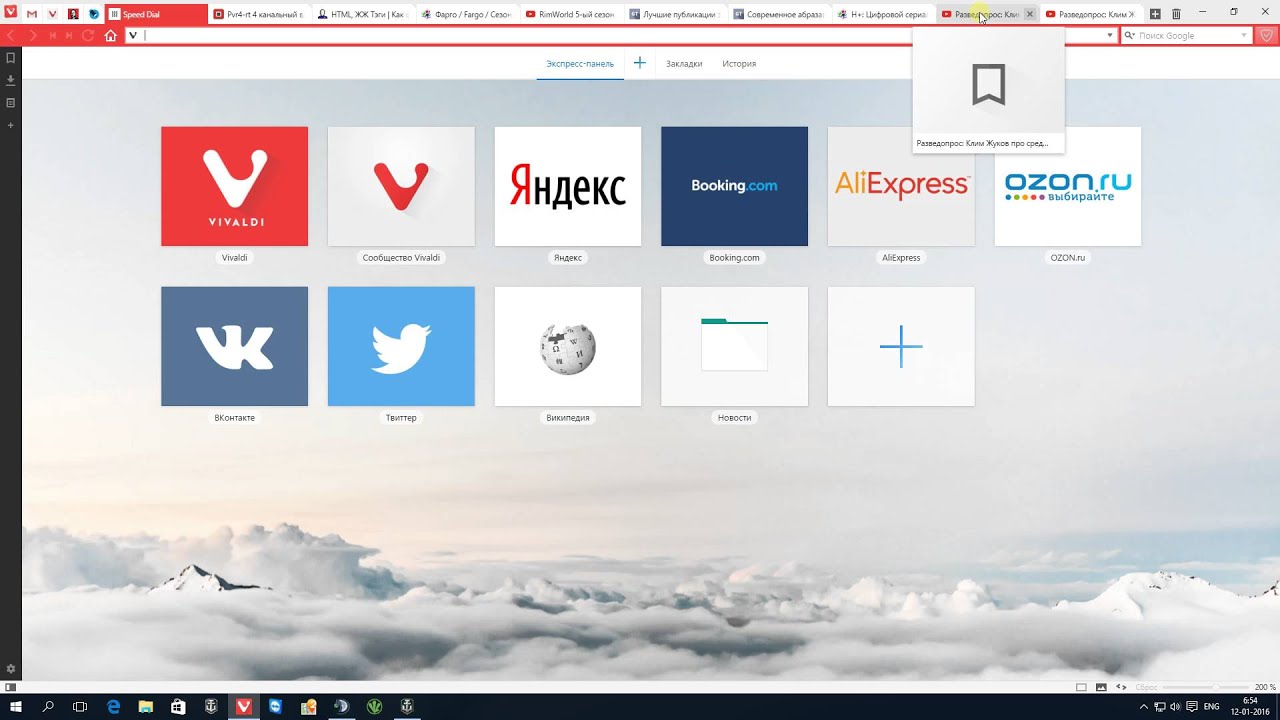1280x720 pixels.
Task: Add a new speed dial group
Action: (x=640, y=63)
